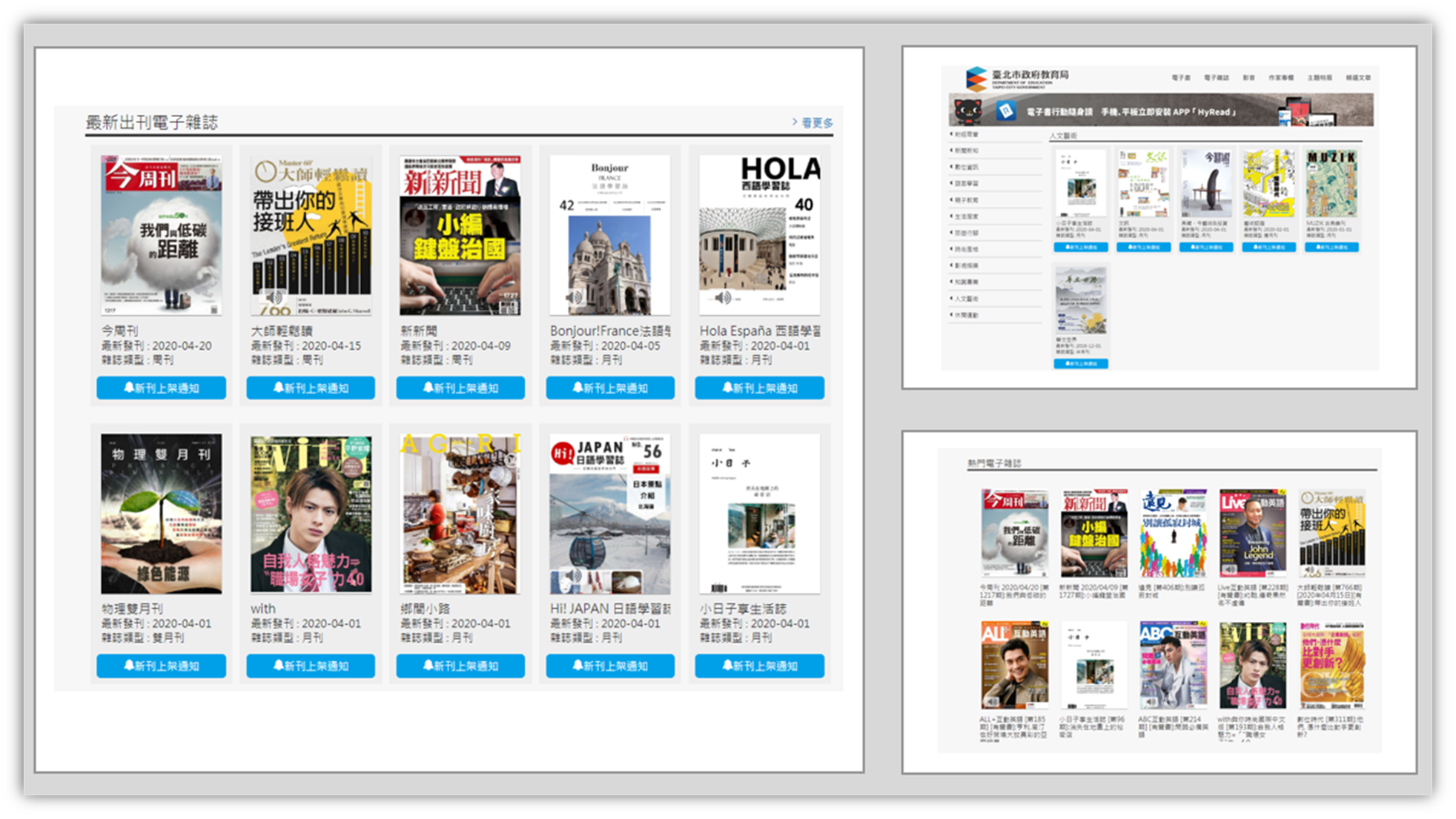This screenshot has width=1456, height=819.
Task: Click the 新刊上架通知 button under 物理雙月刊
Action: pos(161,666)
